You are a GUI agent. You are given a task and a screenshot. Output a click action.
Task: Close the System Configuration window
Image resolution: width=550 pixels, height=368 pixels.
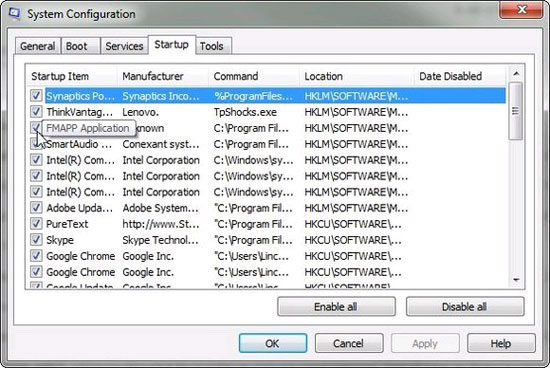click(522, 10)
